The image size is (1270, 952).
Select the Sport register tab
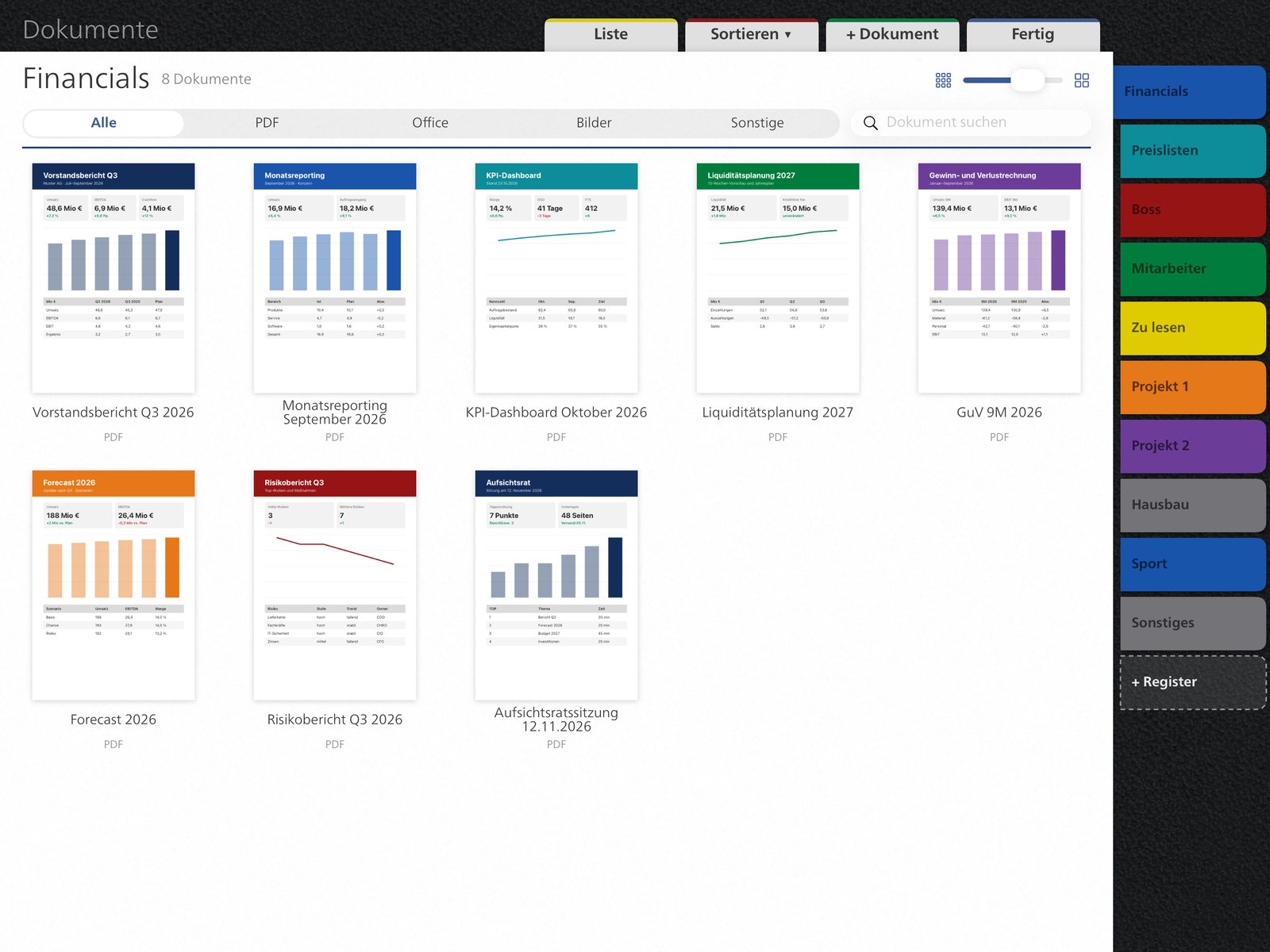coord(1193,564)
